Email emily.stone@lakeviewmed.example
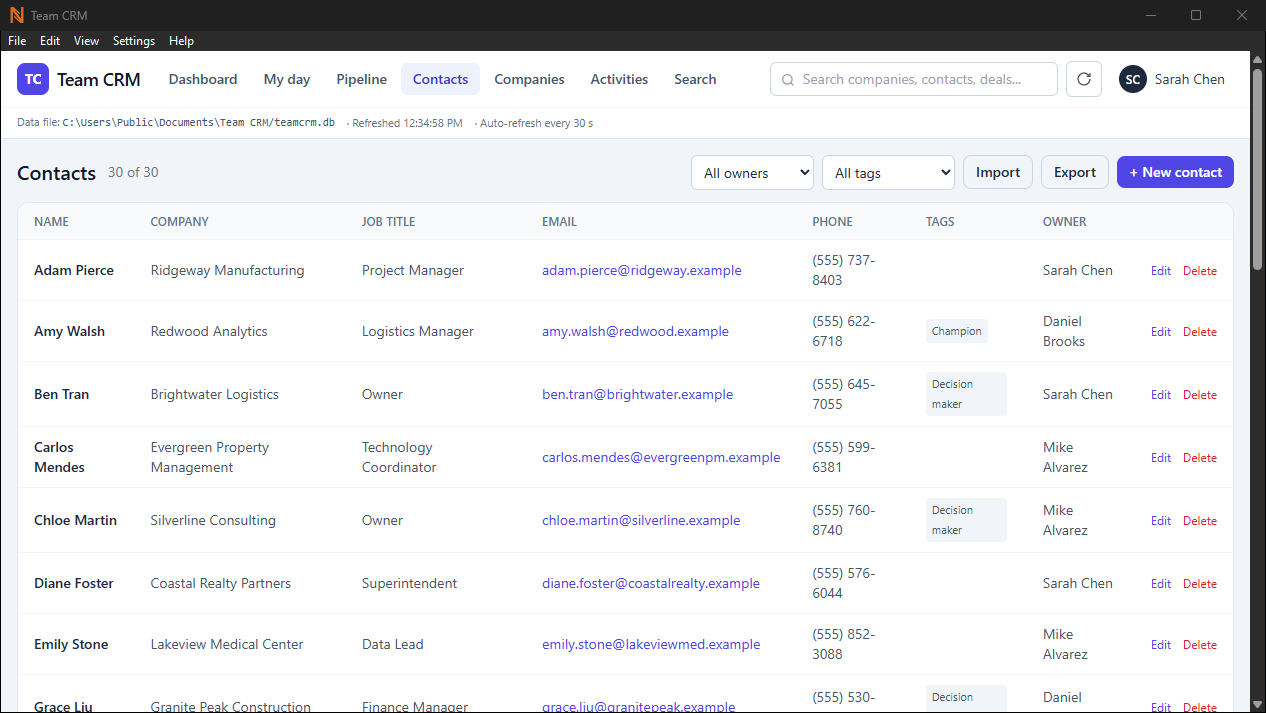The width and height of the screenshot is (1266, 713). click(651, 644)
